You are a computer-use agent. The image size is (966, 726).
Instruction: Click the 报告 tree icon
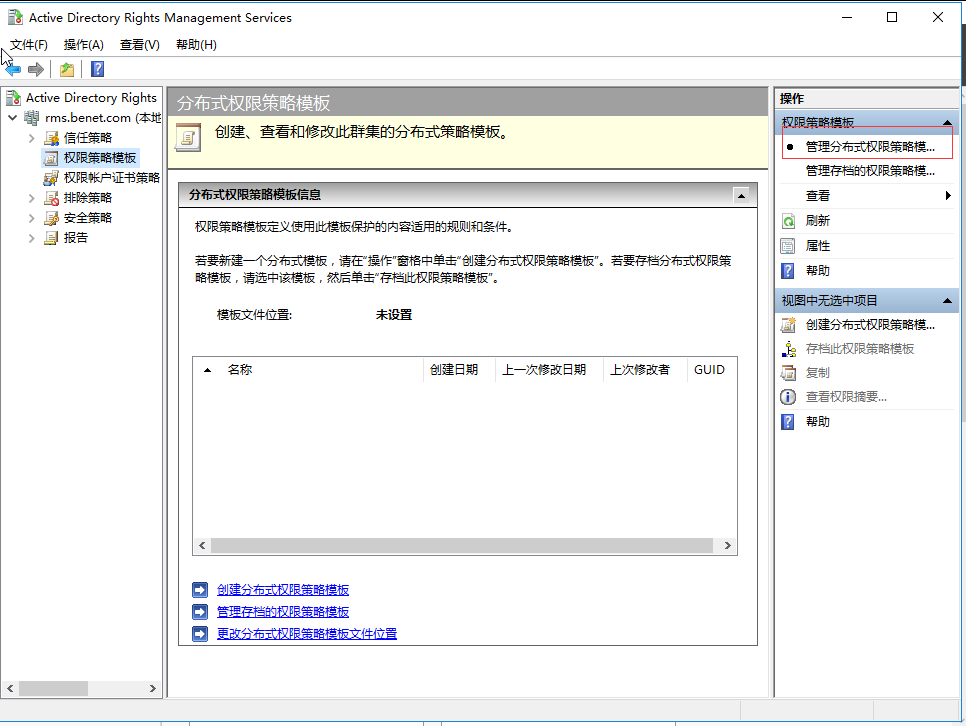pyautogui.click(x=51, y=238)
